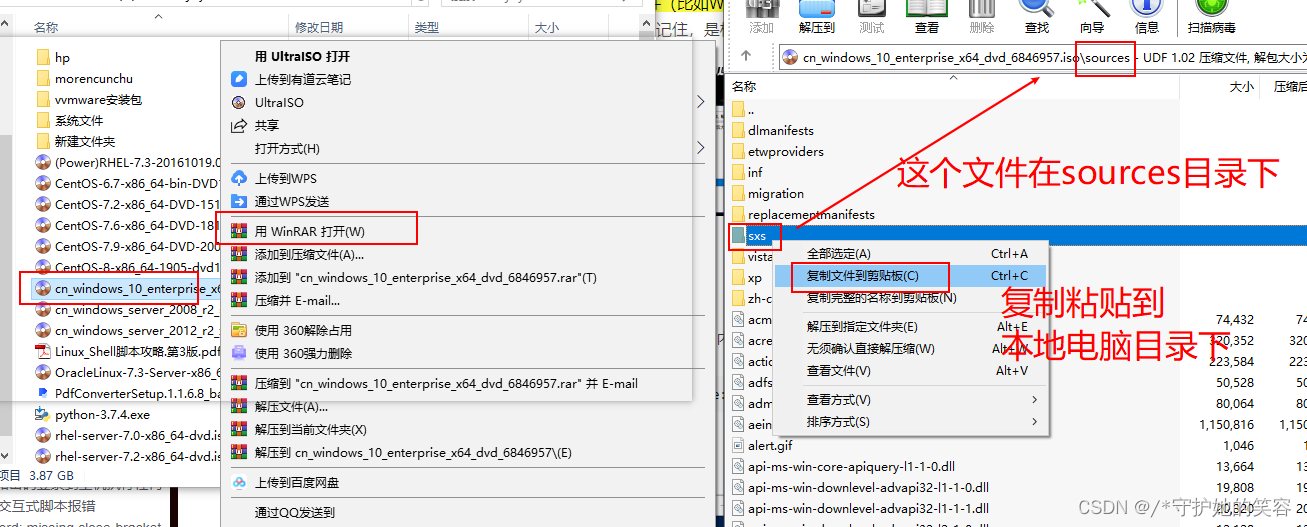Select the 系统文件 folder
This screenshot has height=527, width=1307.
pos(79,121)
